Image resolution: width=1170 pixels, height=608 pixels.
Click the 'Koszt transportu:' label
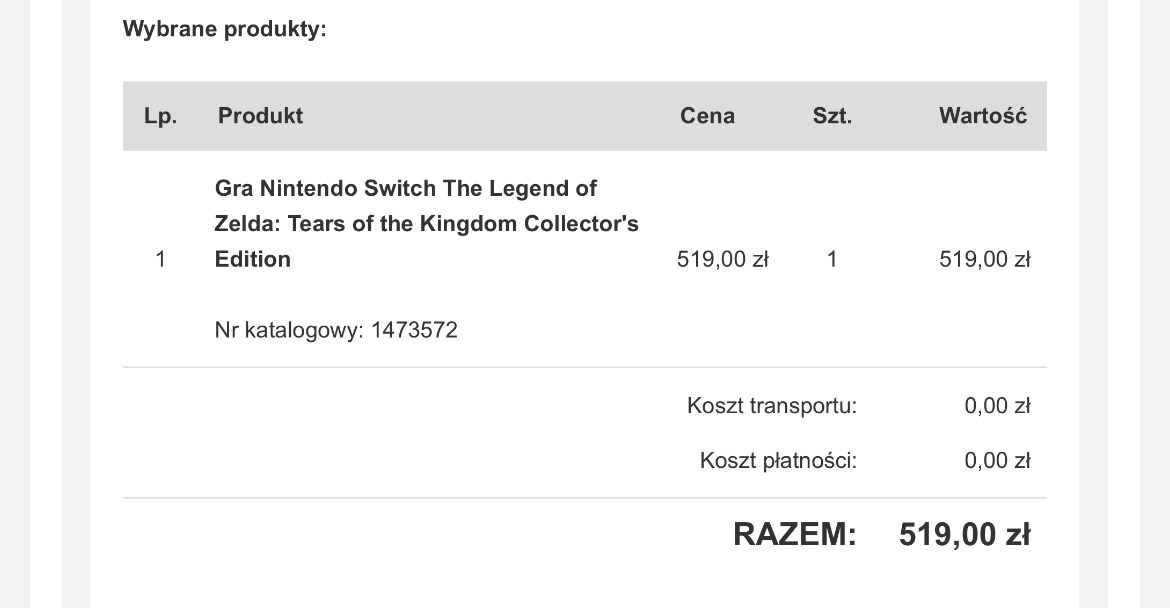[x=772, y=406]
